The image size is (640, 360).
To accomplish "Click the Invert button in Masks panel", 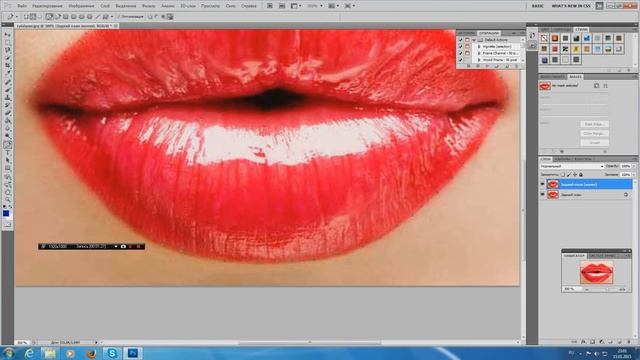I will pyautogui.click(x=594, y=143).
